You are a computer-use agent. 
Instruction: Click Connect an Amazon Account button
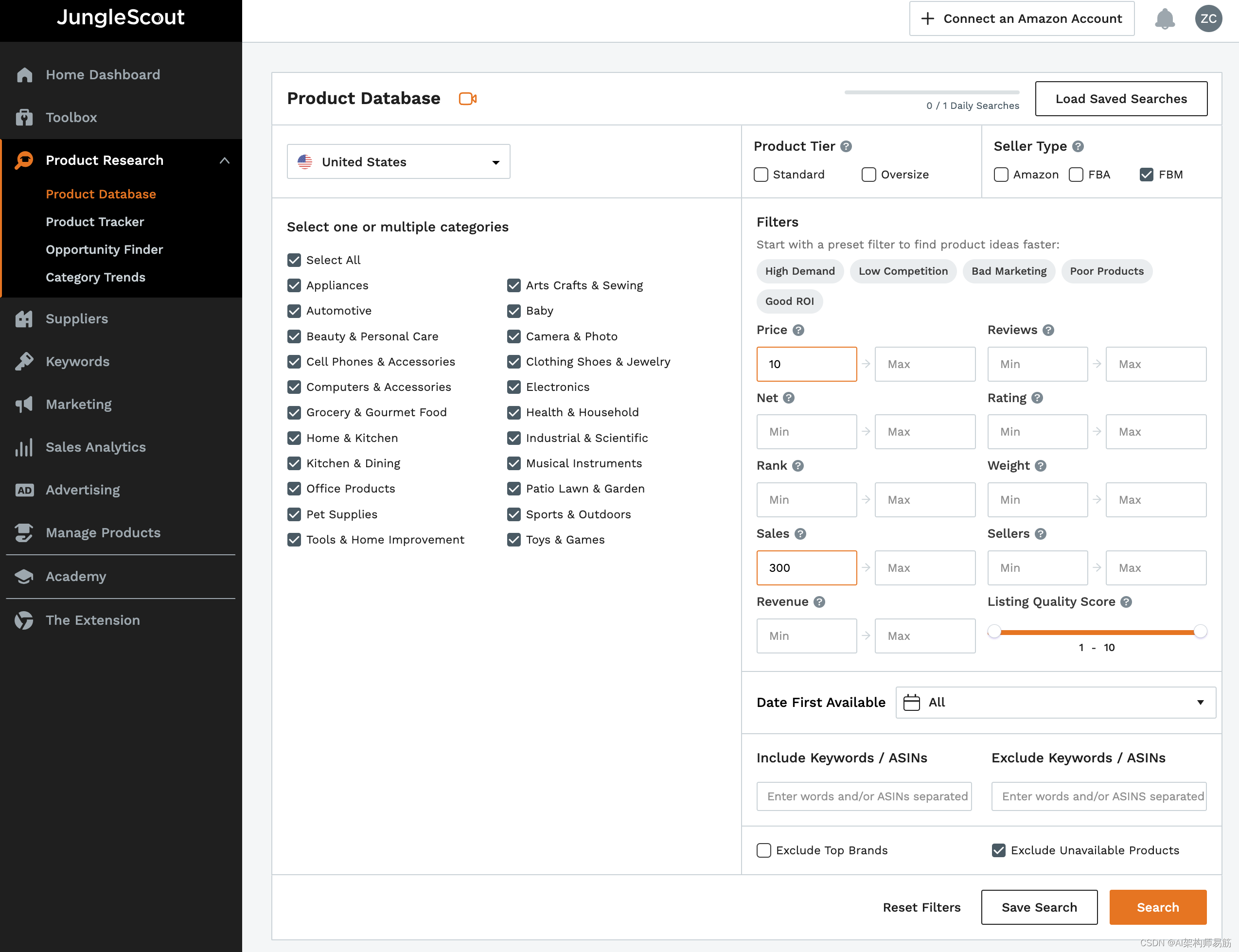tap(1022, 18)
